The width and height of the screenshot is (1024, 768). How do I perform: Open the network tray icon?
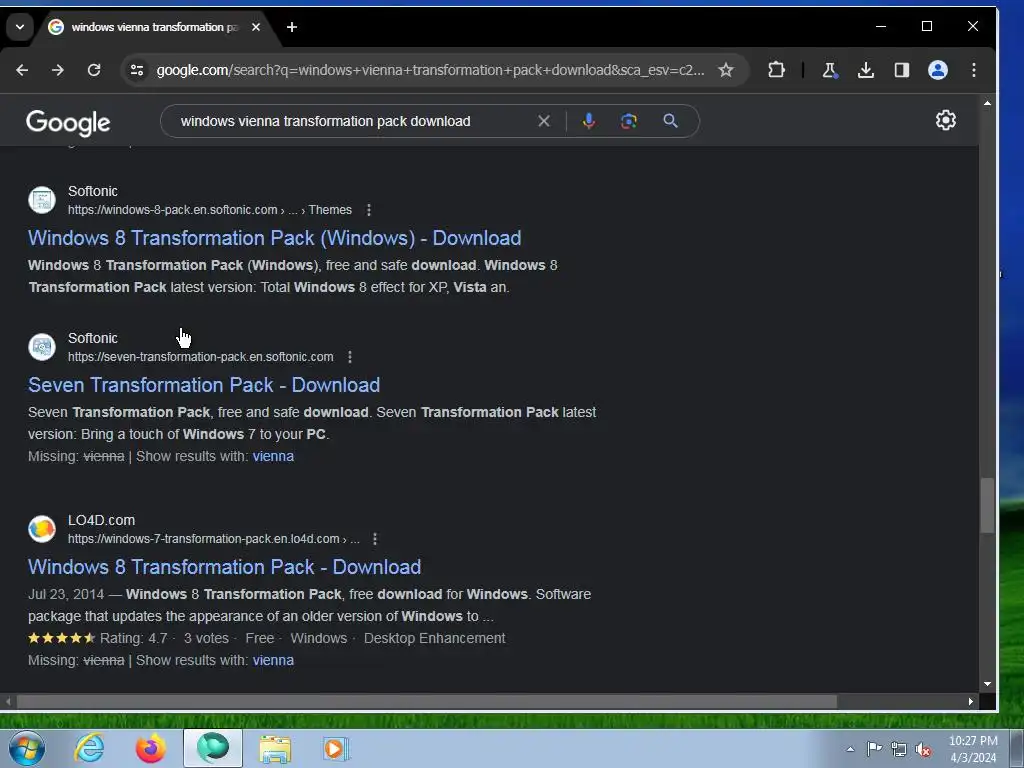(899, 749)
